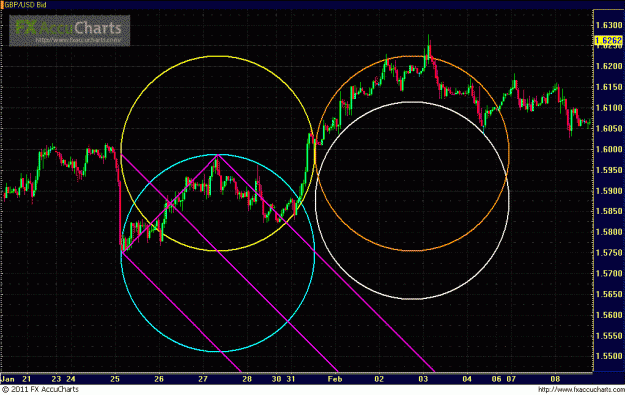Select the 1.5800 price level label

point(609,232)
